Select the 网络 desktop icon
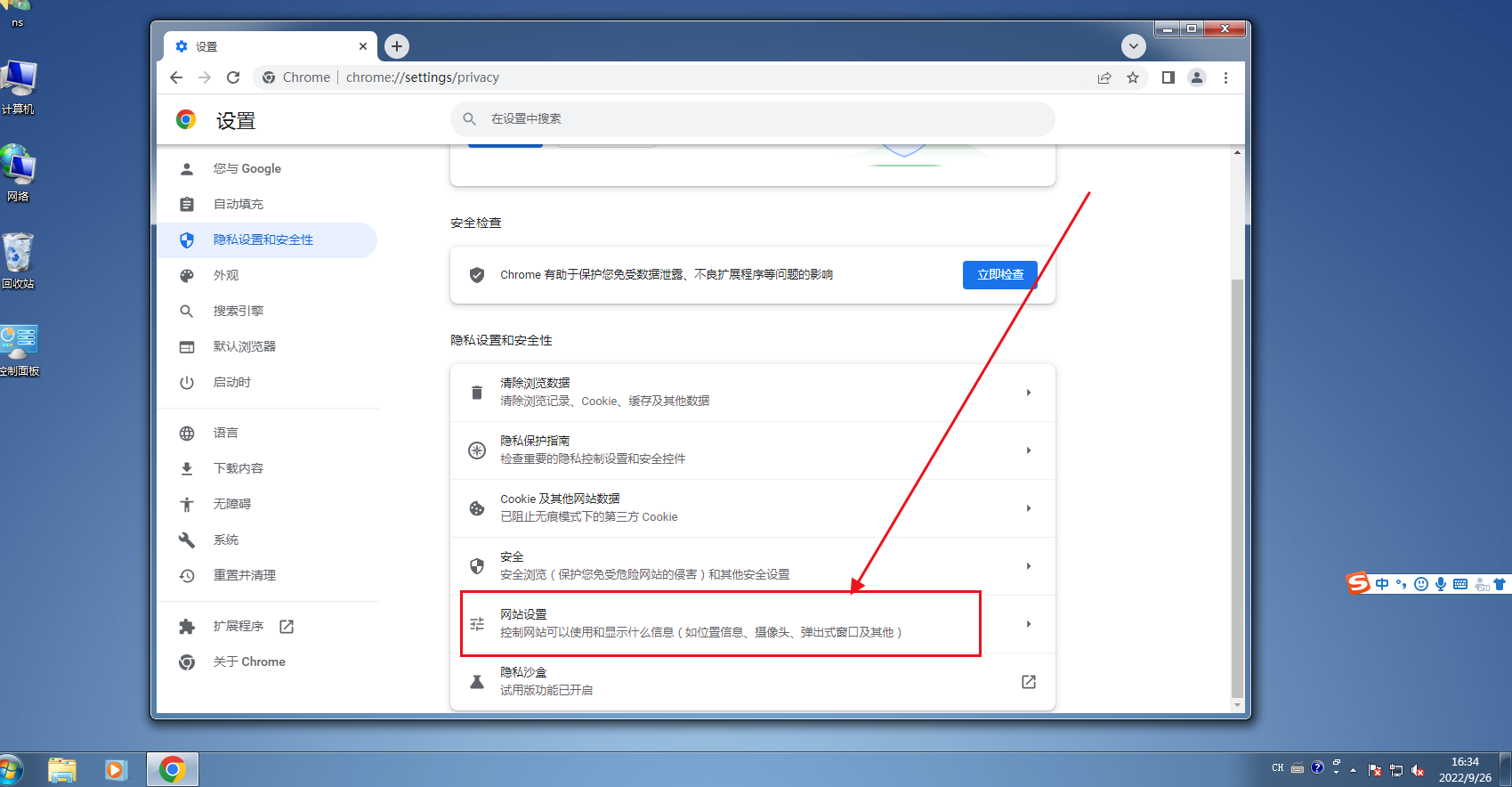The height and width of the screenshot is (787, 1512). click(x=18, y=174)
